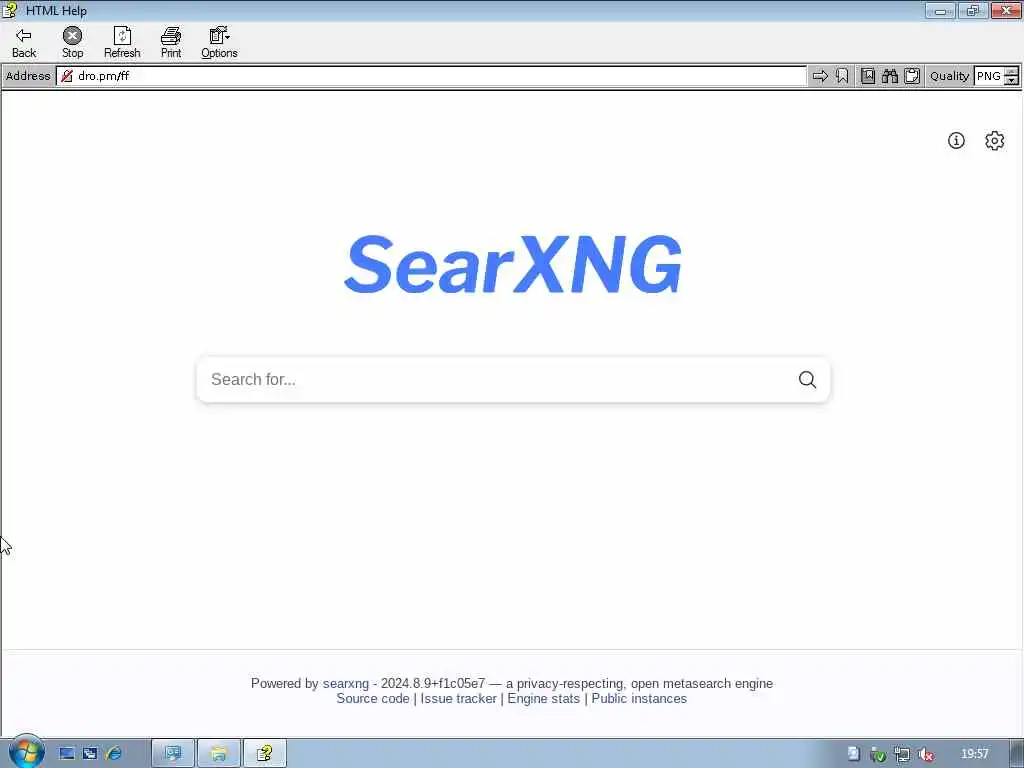Click the network tray icon

902,754
